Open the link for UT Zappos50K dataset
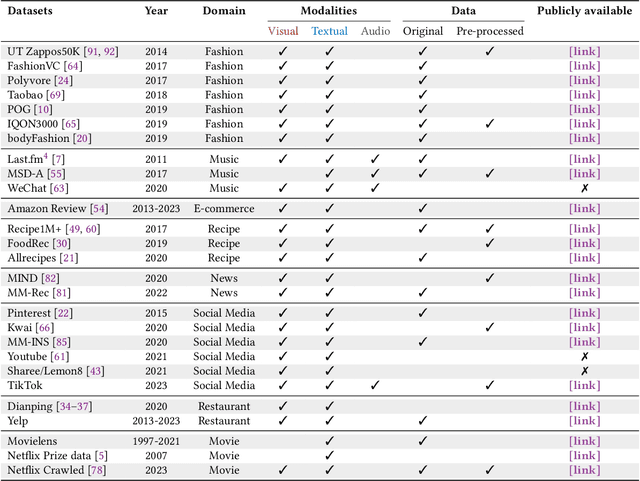This screenshot has width=640, height=481. (x=584, y=50)
